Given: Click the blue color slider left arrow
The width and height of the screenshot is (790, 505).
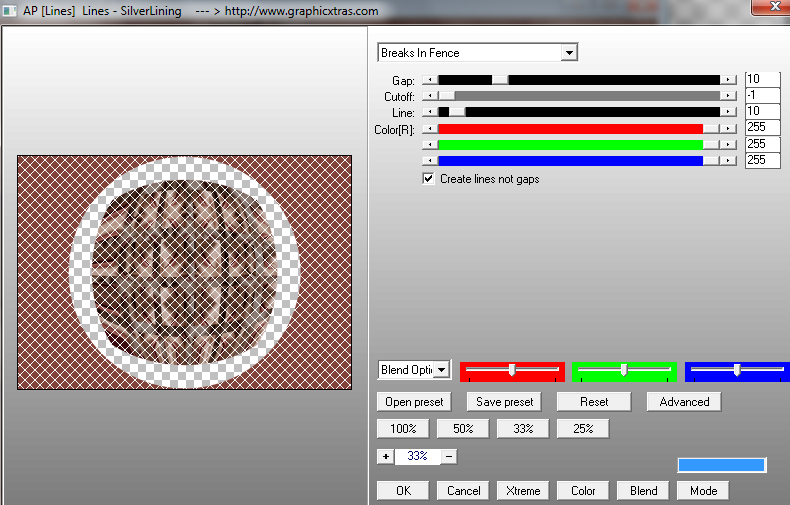Looking at the screenshot, I should point(431,160).
